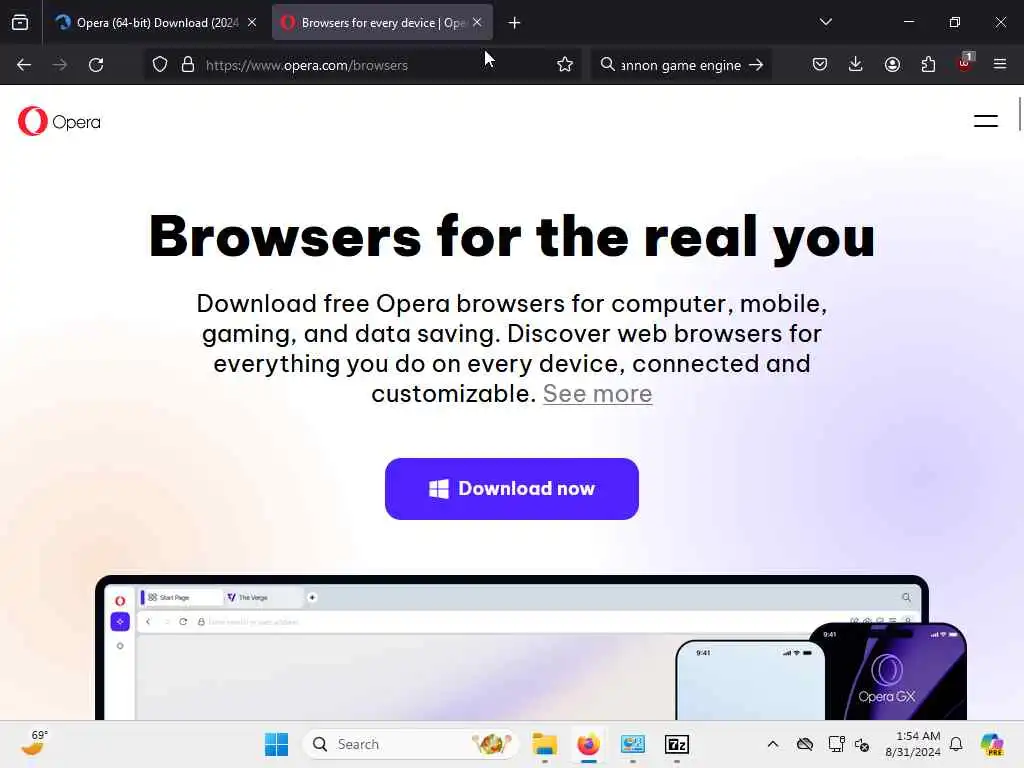Open the 7-Zip taskbar app
The width and height of the screenshot is (1024, 768).
coord(677,744)
